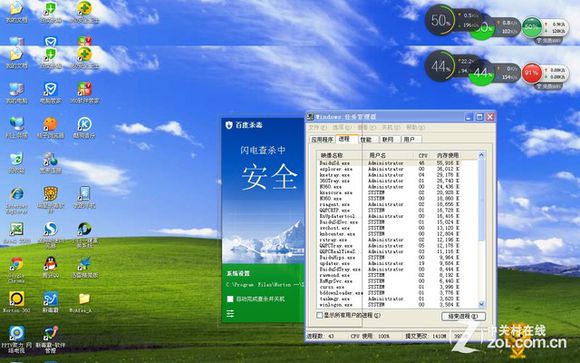Switch to the Processes (进程) tab
This screenshot has width=580, height=363.
[x=346, y=139]
